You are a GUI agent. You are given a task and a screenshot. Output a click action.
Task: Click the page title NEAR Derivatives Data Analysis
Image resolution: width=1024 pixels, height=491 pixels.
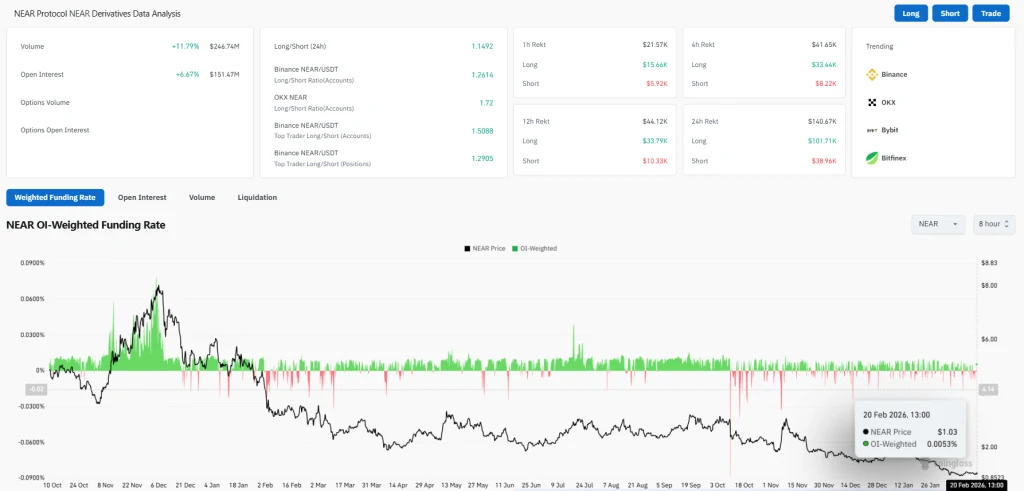(x=97, y=13)
